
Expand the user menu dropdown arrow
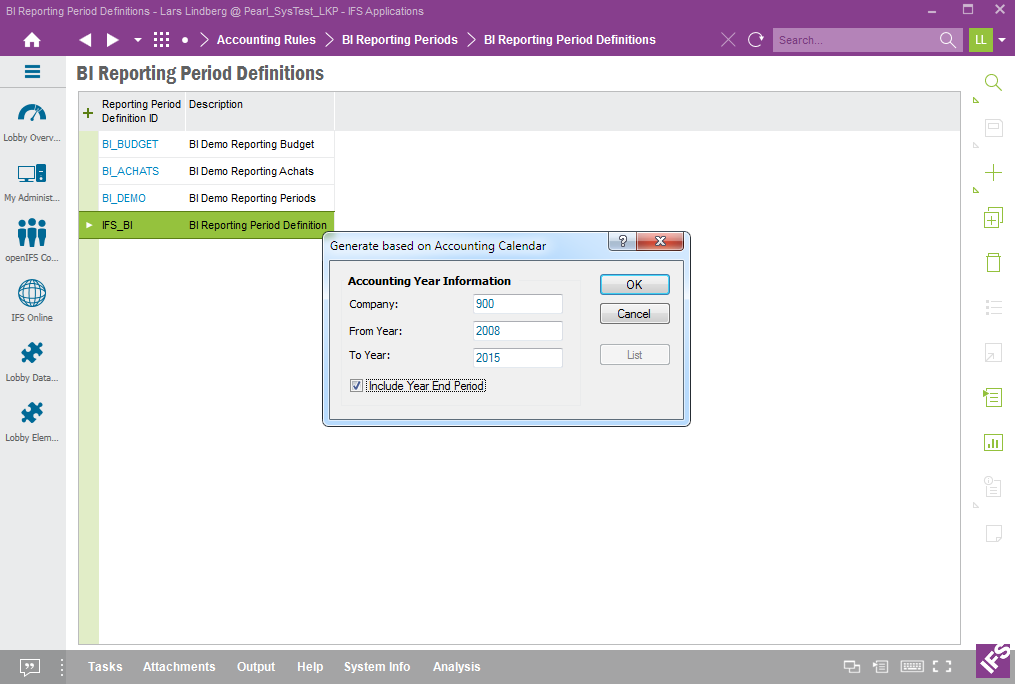1002,40
